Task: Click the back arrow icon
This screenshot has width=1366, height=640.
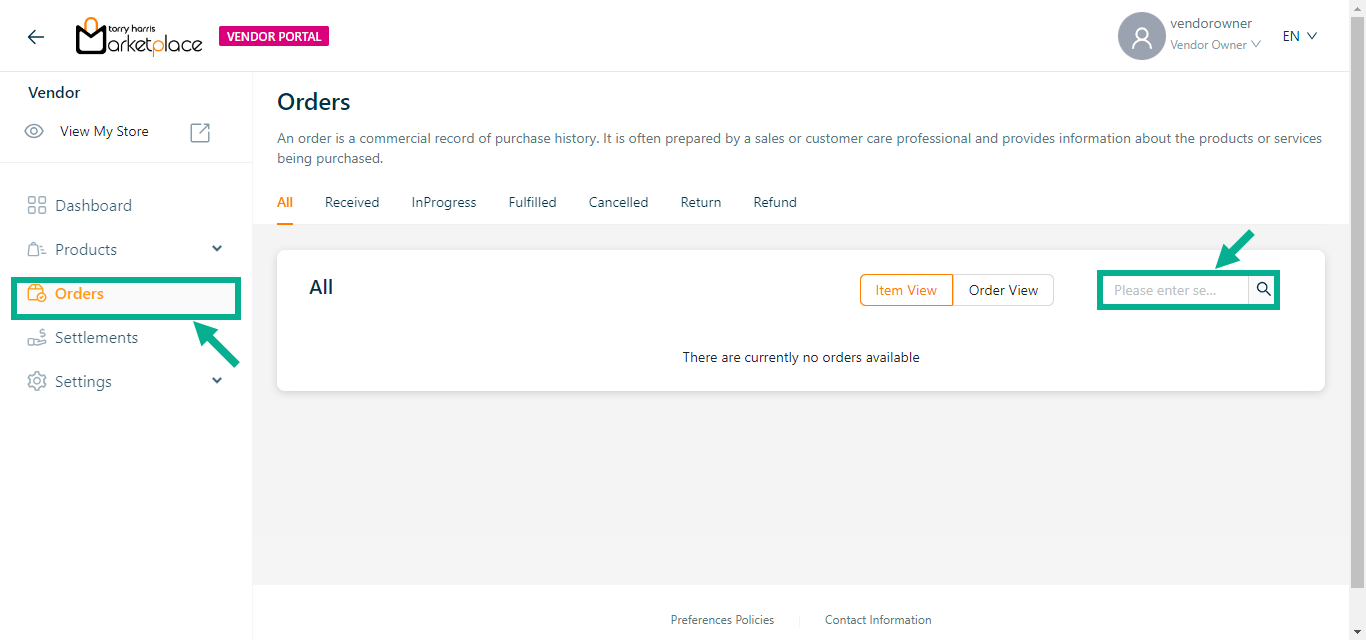Action: pos(36,37)
